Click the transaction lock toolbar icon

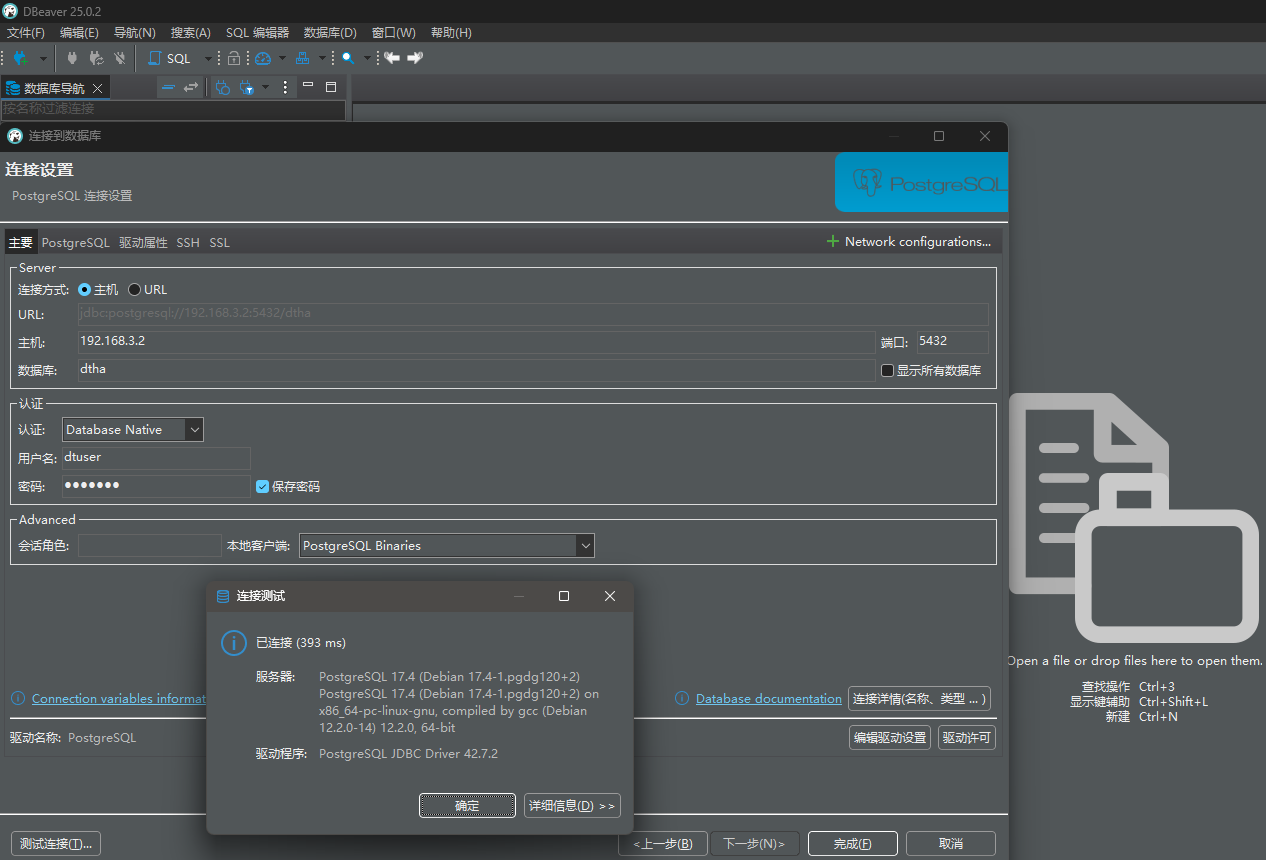[234, 58]
